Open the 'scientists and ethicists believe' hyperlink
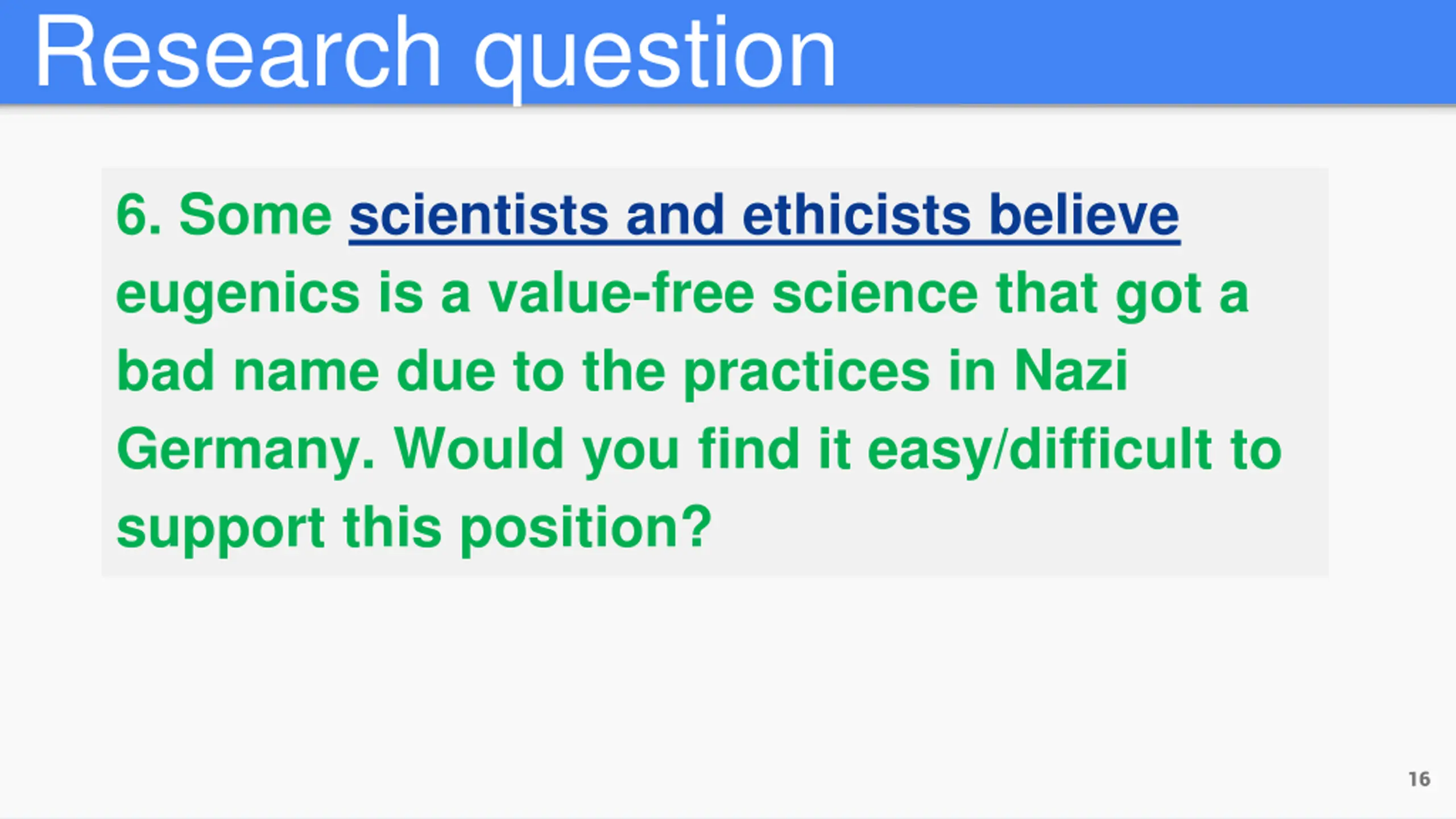Image resolution: width=1456 pixels, height=819 pixels. [764, 215]
